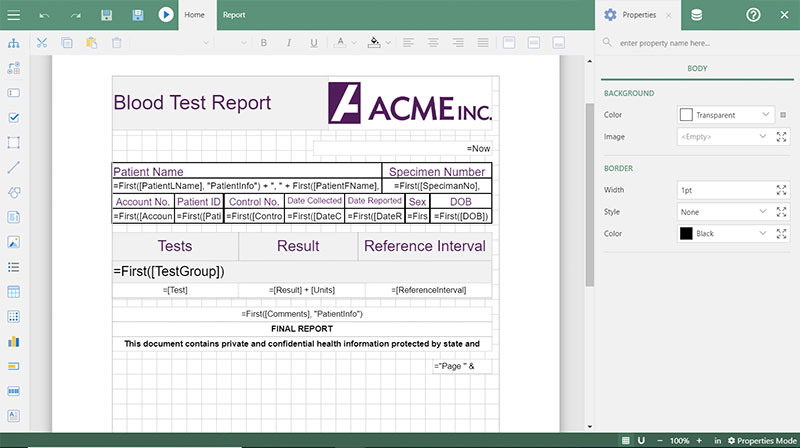Switch to the Report tab
The width and height of the screenshot is (800, 448).
pyautogui.click(x=234, y=15)
